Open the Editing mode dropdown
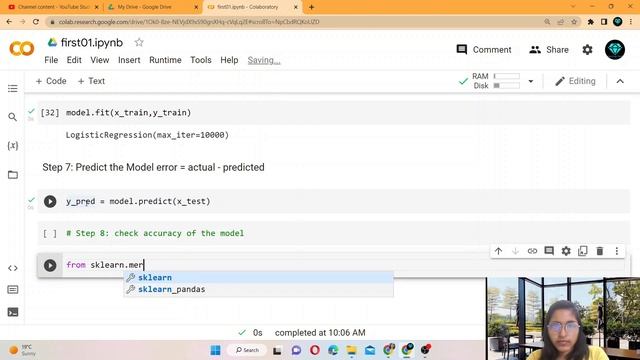Image resolution: width=640 pixels, height=360 pixels. [x=575, y=81]
